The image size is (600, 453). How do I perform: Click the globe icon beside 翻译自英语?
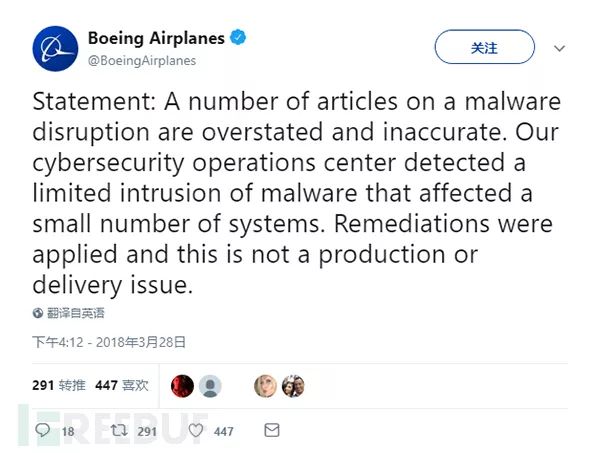click(38, 314)
